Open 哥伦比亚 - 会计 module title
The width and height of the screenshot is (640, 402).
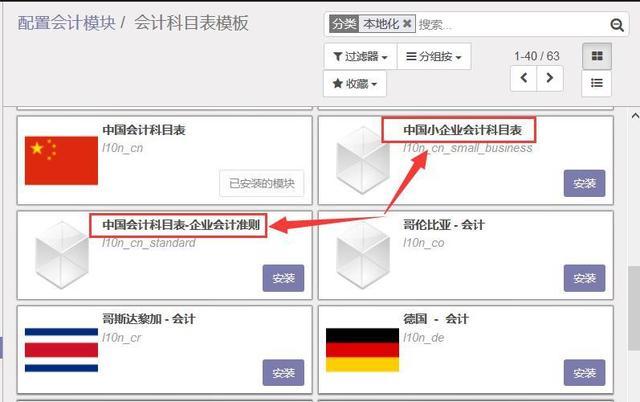tap(444, 224)
